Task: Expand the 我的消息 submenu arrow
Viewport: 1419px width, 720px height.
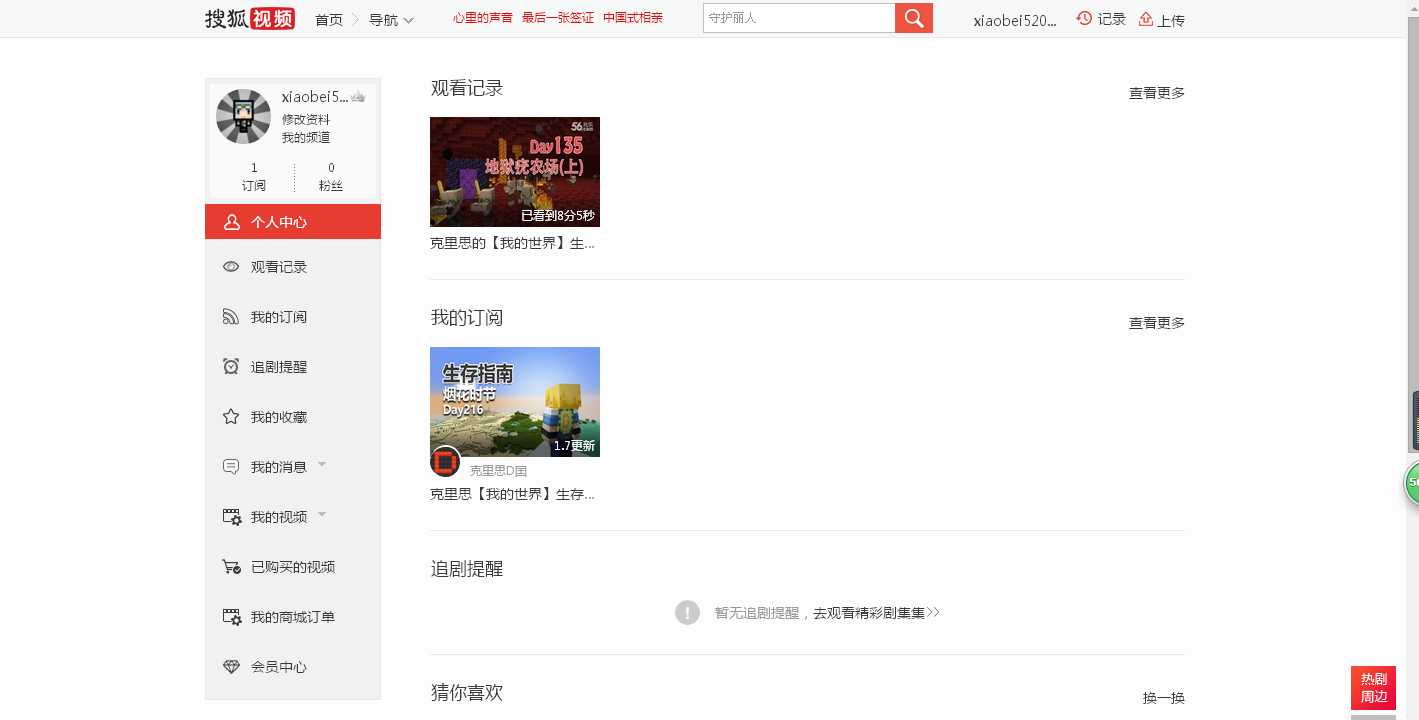Action: point(322,464)
